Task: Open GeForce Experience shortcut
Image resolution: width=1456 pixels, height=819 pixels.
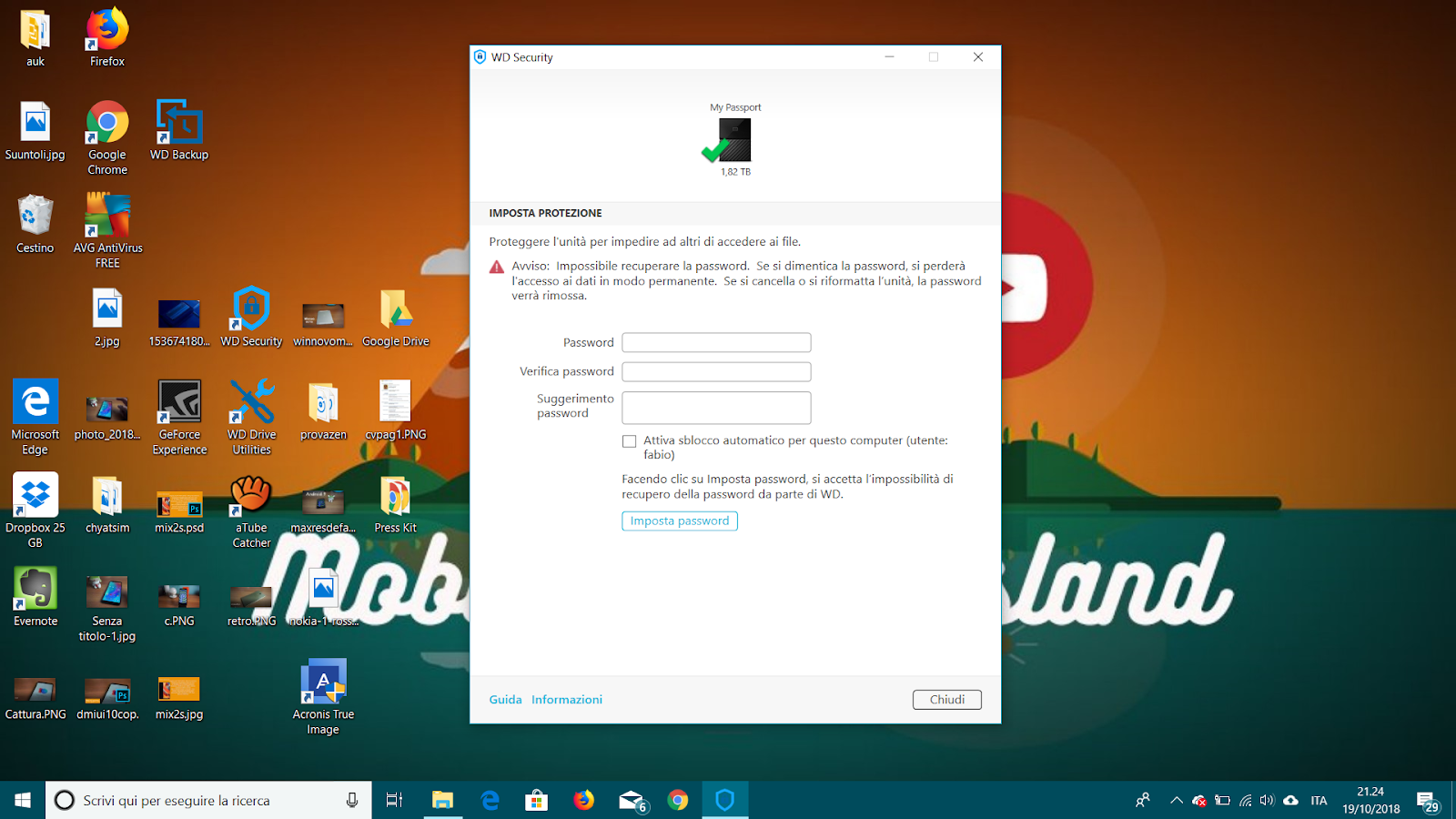Action: point(179,417)
